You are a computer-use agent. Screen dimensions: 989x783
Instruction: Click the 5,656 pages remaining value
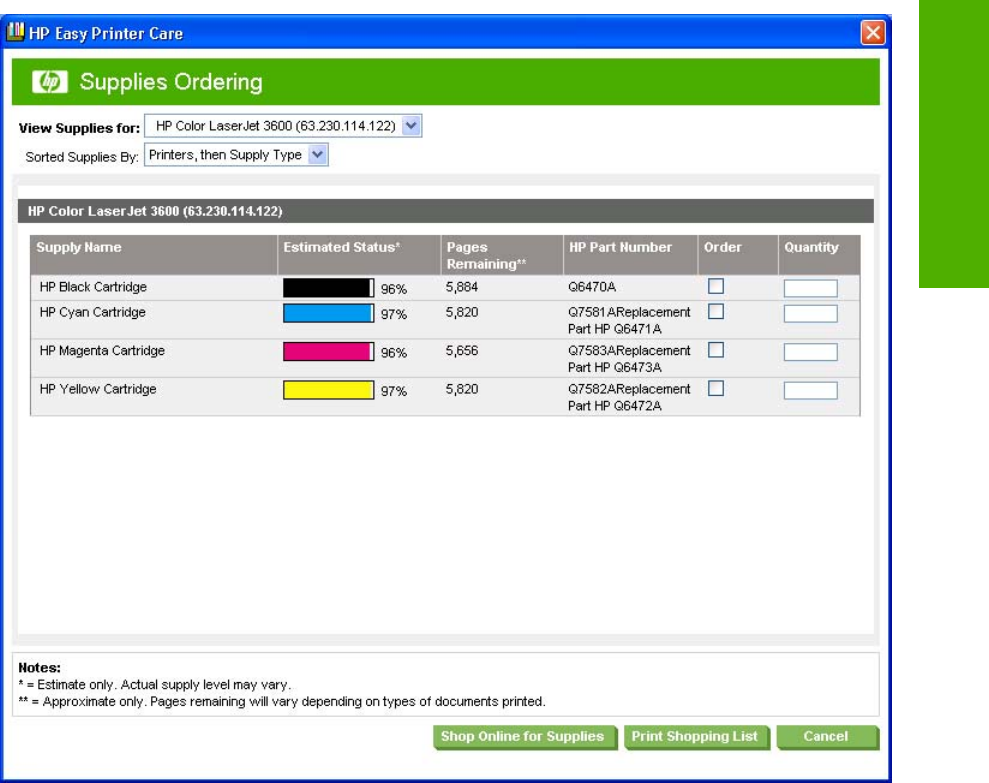point(462,351)
